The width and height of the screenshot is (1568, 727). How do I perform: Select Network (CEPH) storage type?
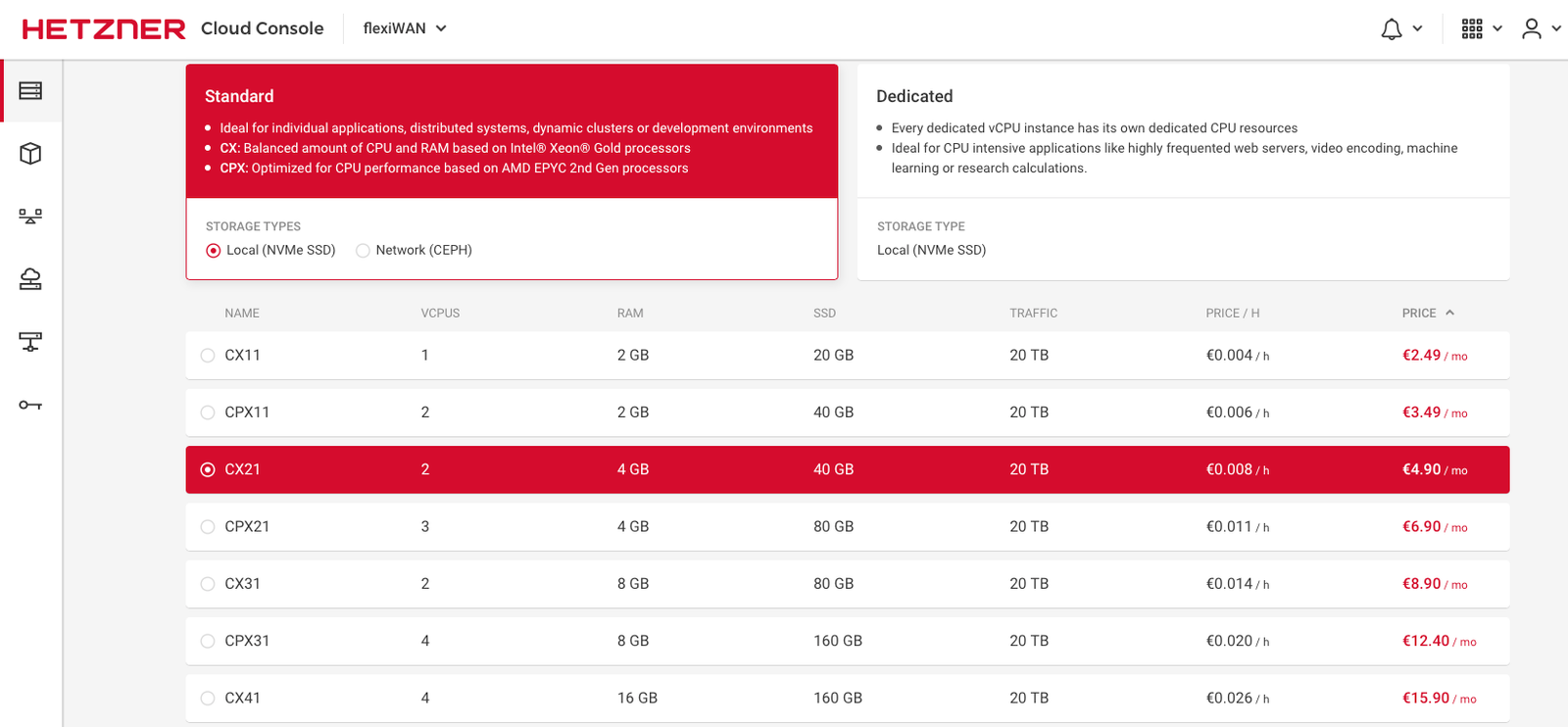[x=364, y=251]
